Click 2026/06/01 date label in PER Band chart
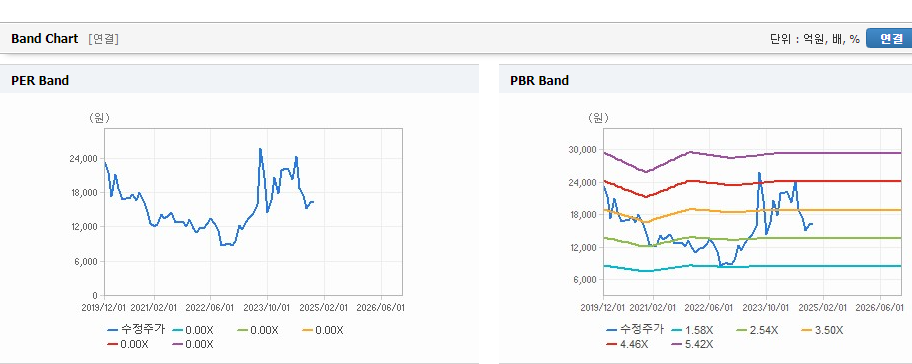This screenshot has width=912, height=364. point(381,307)
